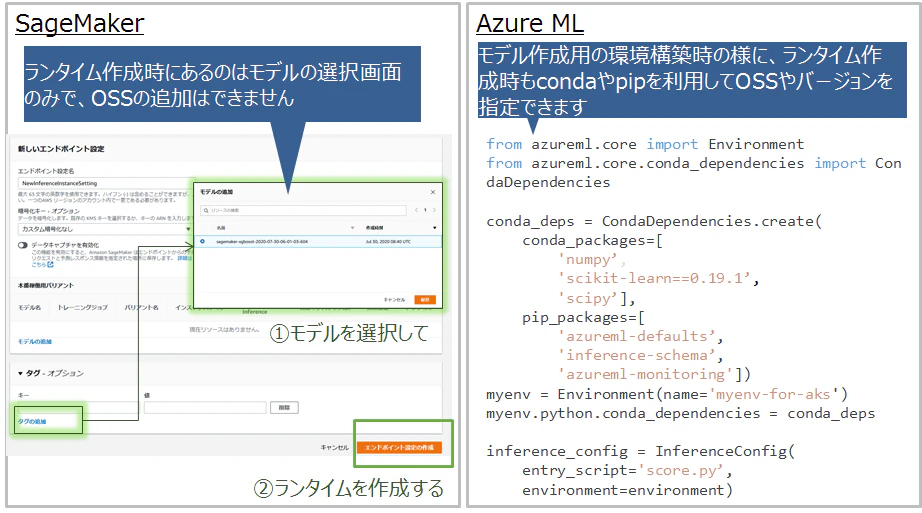Click page number 1 in model dialog
This screenshot has width=922, height=513.
tap(425, 210)
